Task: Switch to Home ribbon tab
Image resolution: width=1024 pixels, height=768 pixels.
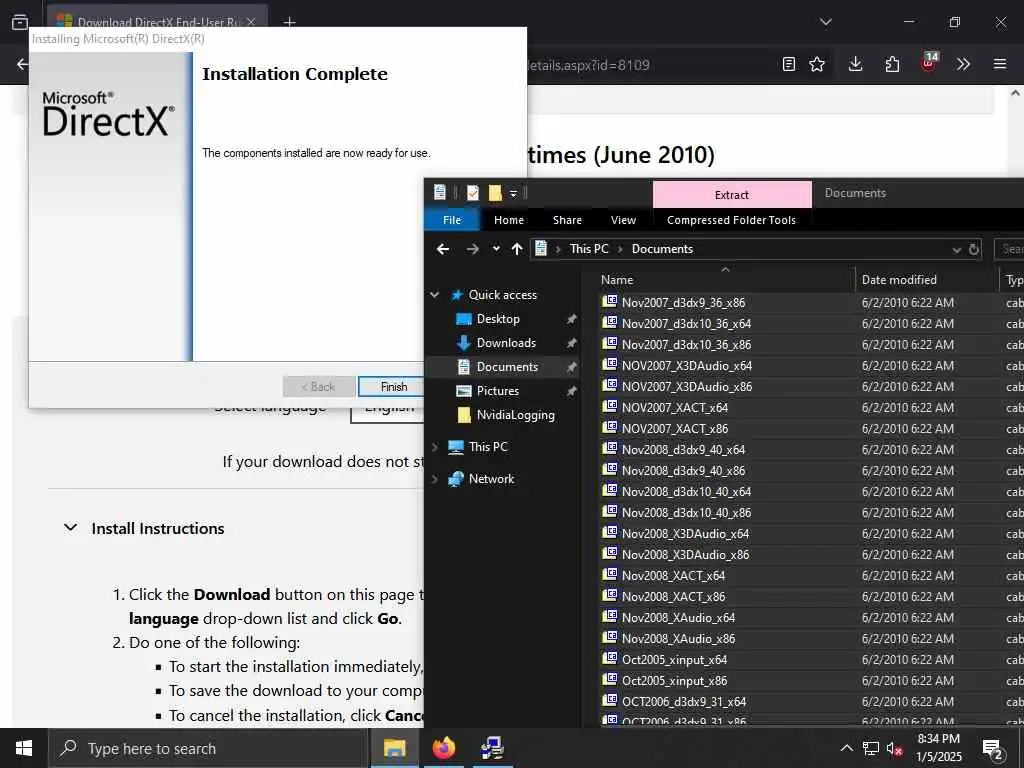Action: pyautogui.click(x=509, y=220)
